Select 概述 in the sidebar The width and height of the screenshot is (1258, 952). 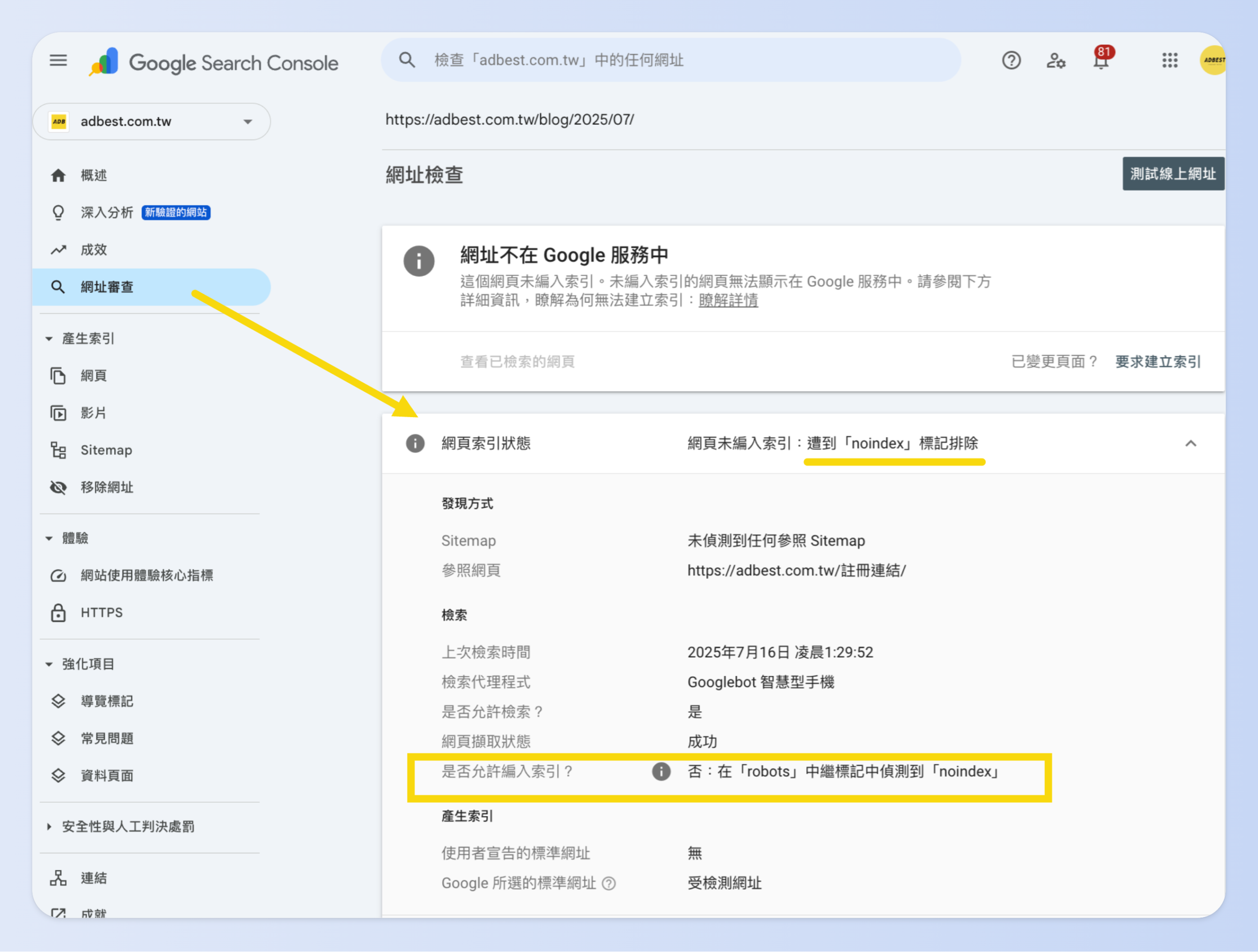click(58, 174)
